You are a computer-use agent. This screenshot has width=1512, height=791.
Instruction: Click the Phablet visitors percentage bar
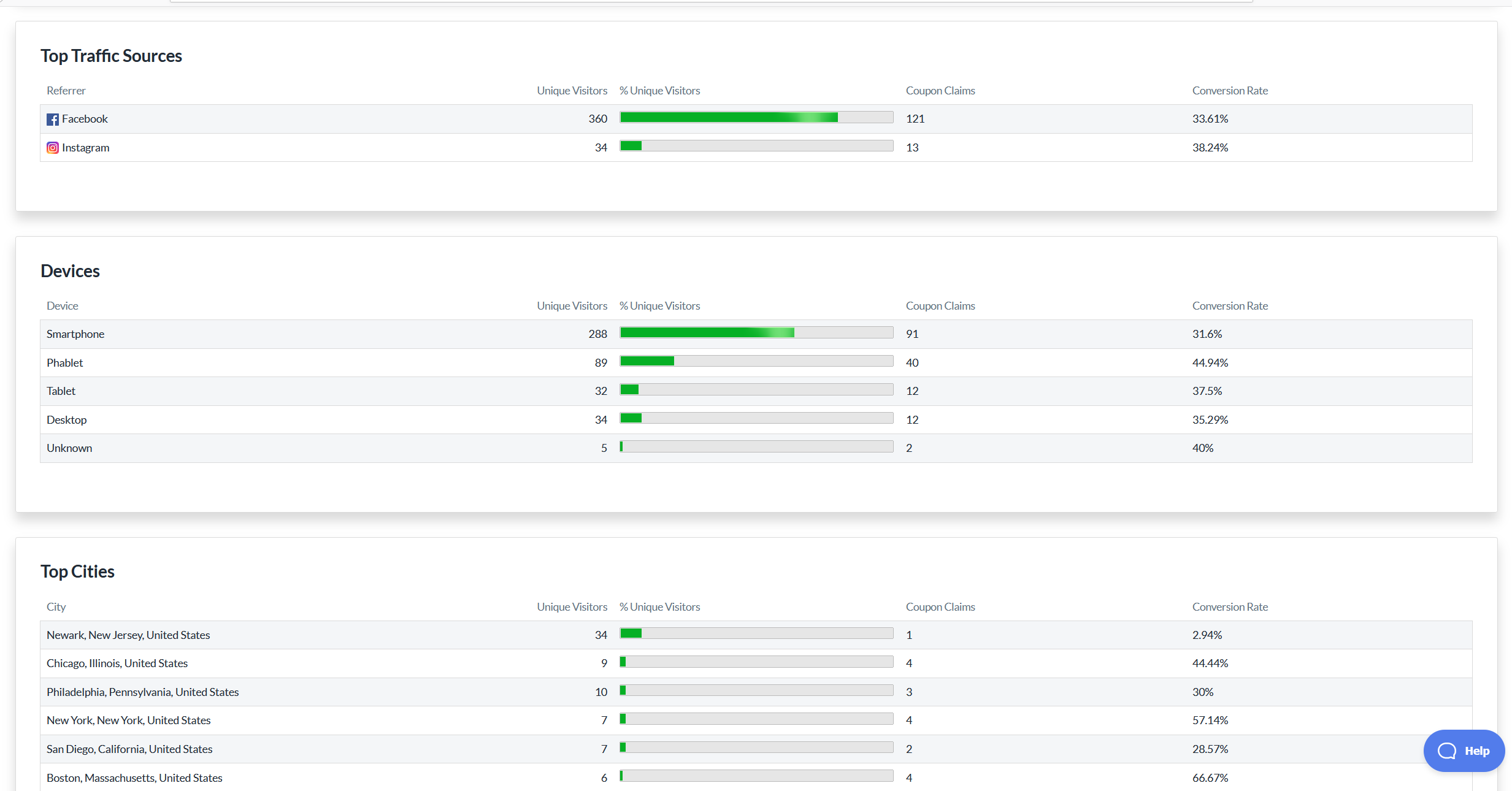[756, 362]
